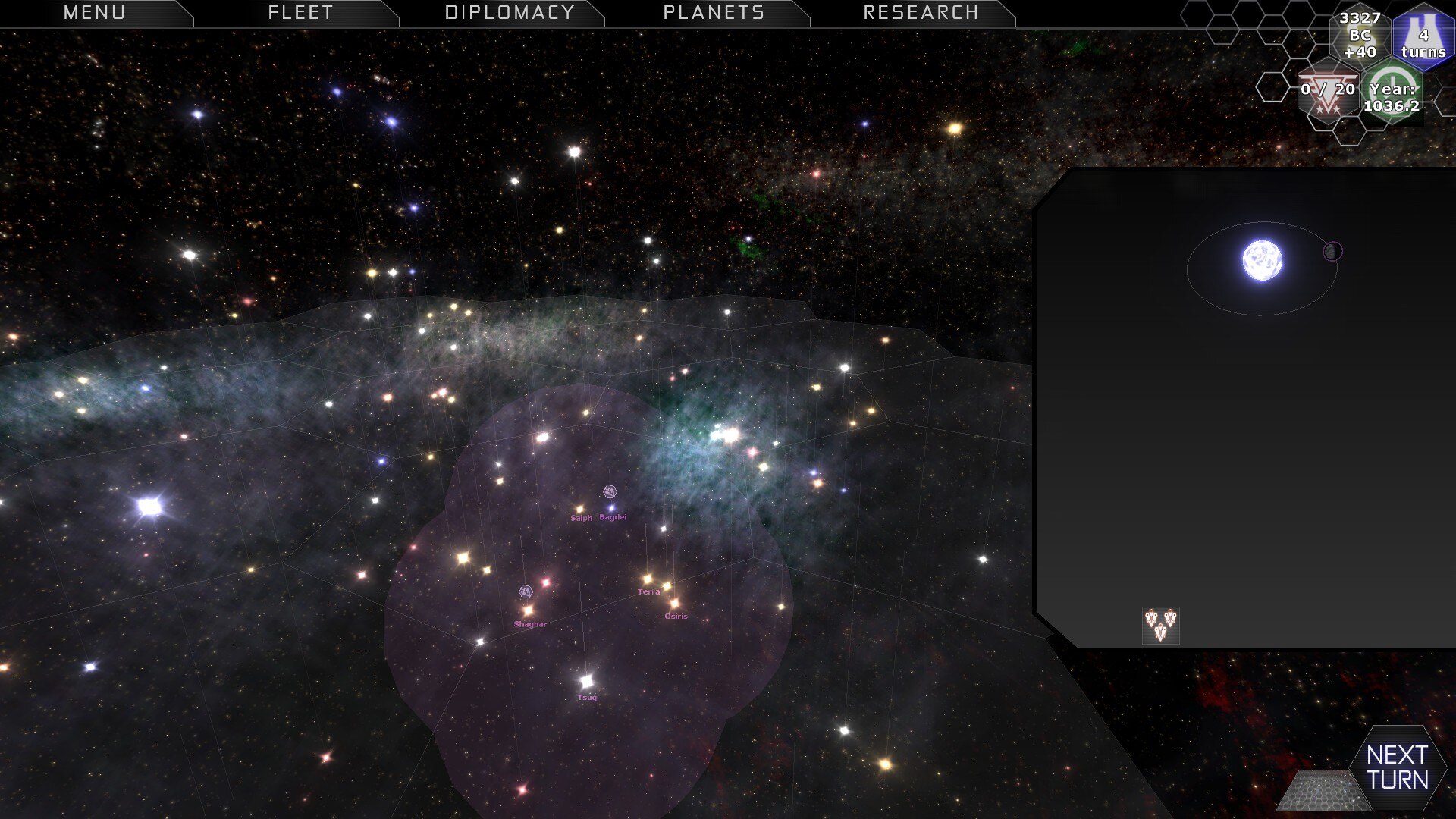Select the Osiris star system
Image resolution: width=1456 pixels, height=819 pixels.
(x=674, y=604)
